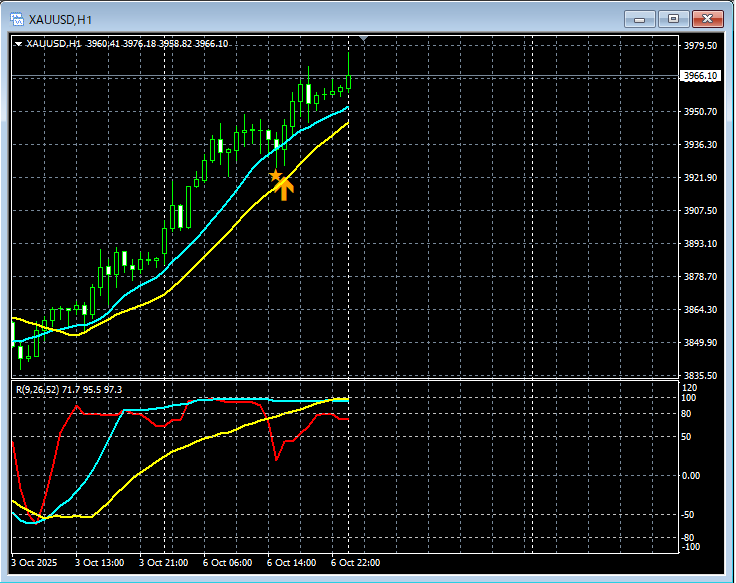Image resolution: width=736 pixels, height=583 pixels.
Task: Click the chart window icon beside XAUUSD,H1
Action: tap(17, 19)
